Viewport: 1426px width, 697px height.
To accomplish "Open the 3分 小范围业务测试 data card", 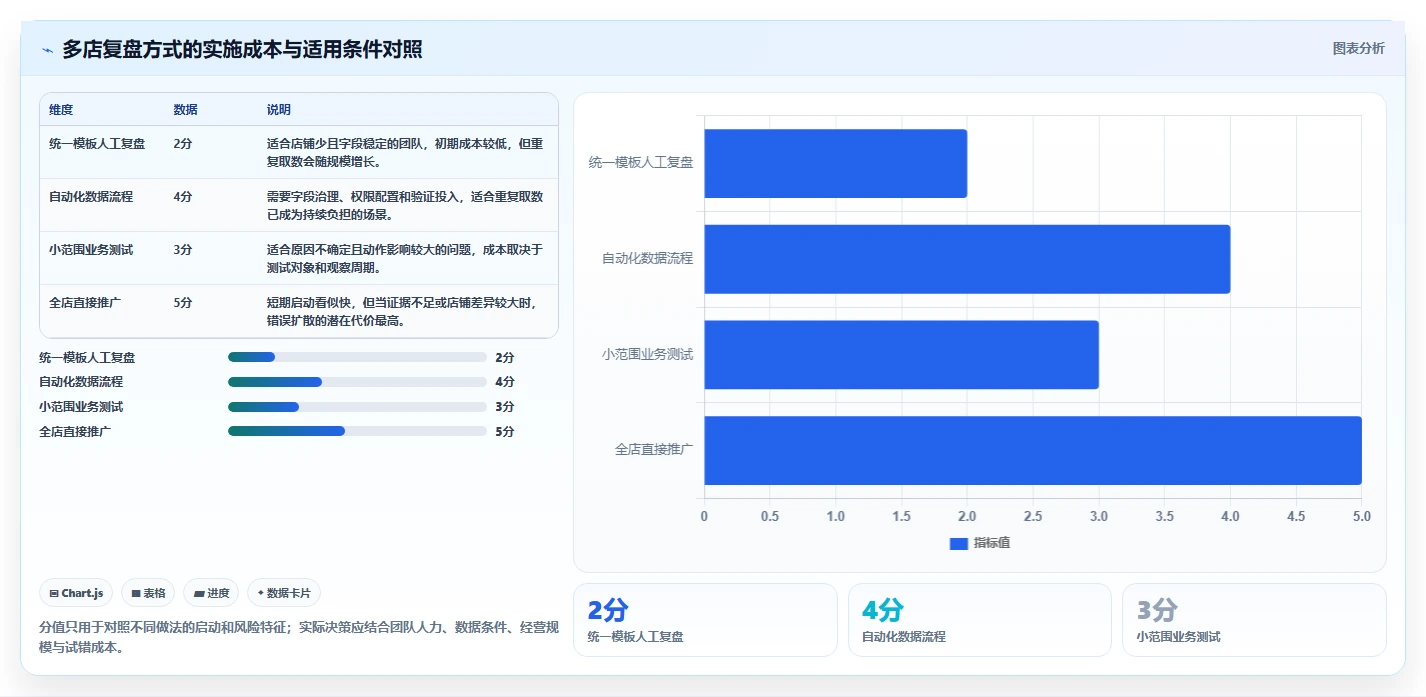I will (1254, 620).
